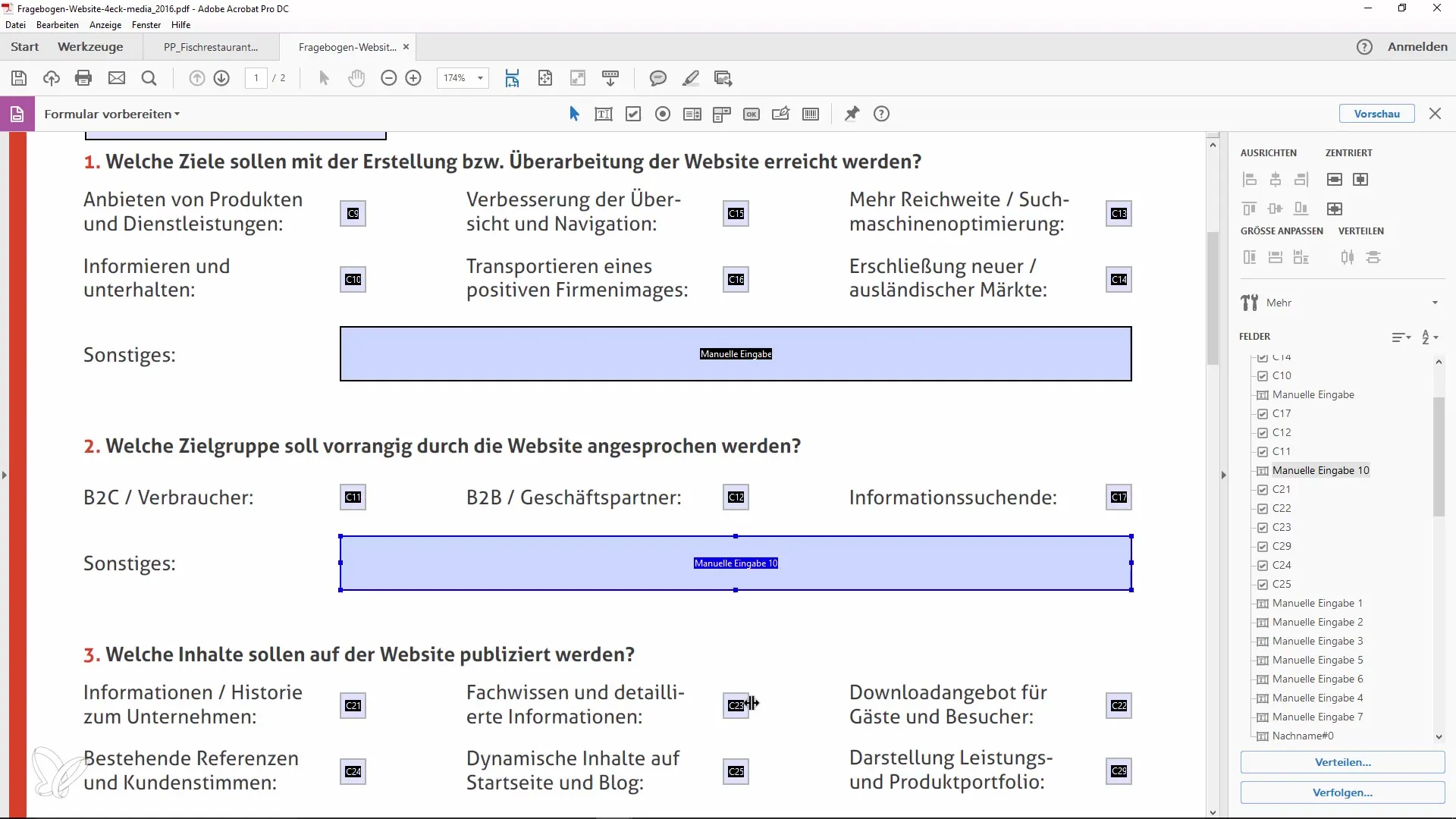Open form toolbar help question mark
The image size is (1456, 819).
click(881, 115)
